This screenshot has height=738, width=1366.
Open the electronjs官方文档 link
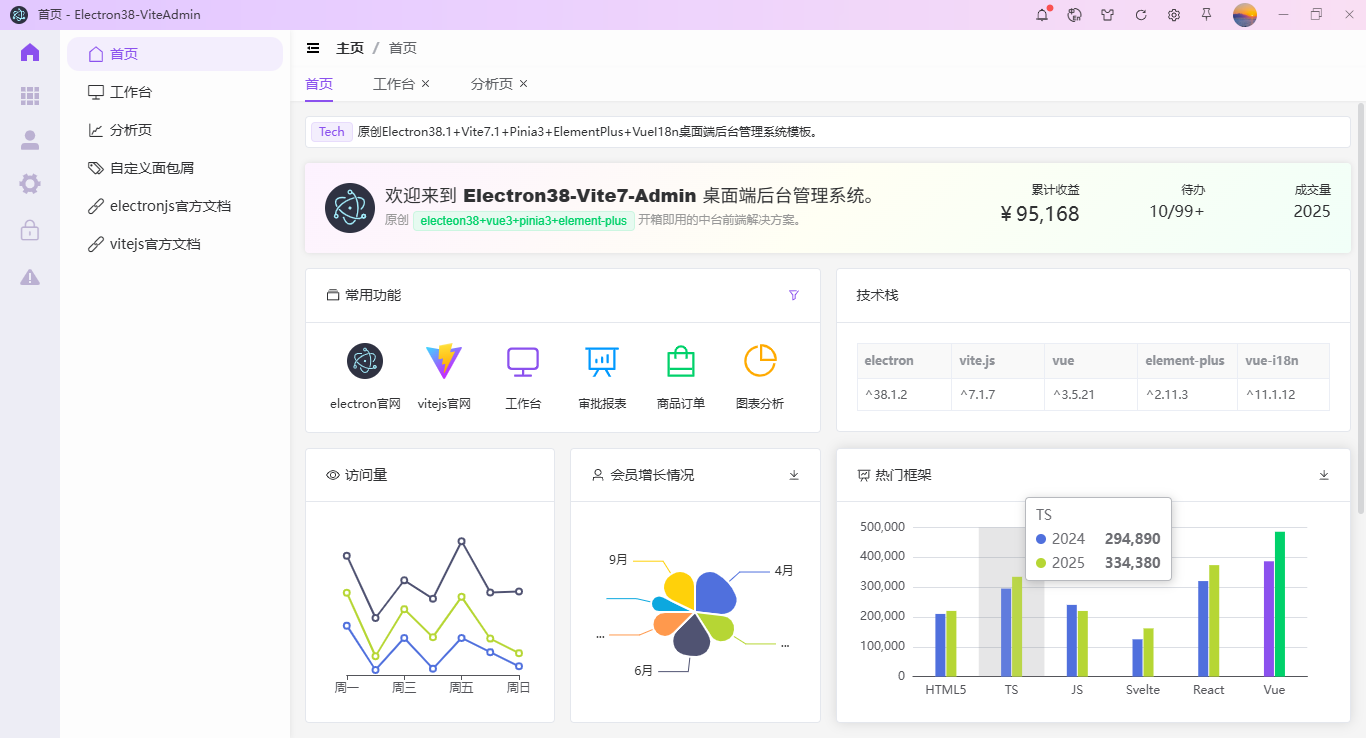(x=170, y=206)
